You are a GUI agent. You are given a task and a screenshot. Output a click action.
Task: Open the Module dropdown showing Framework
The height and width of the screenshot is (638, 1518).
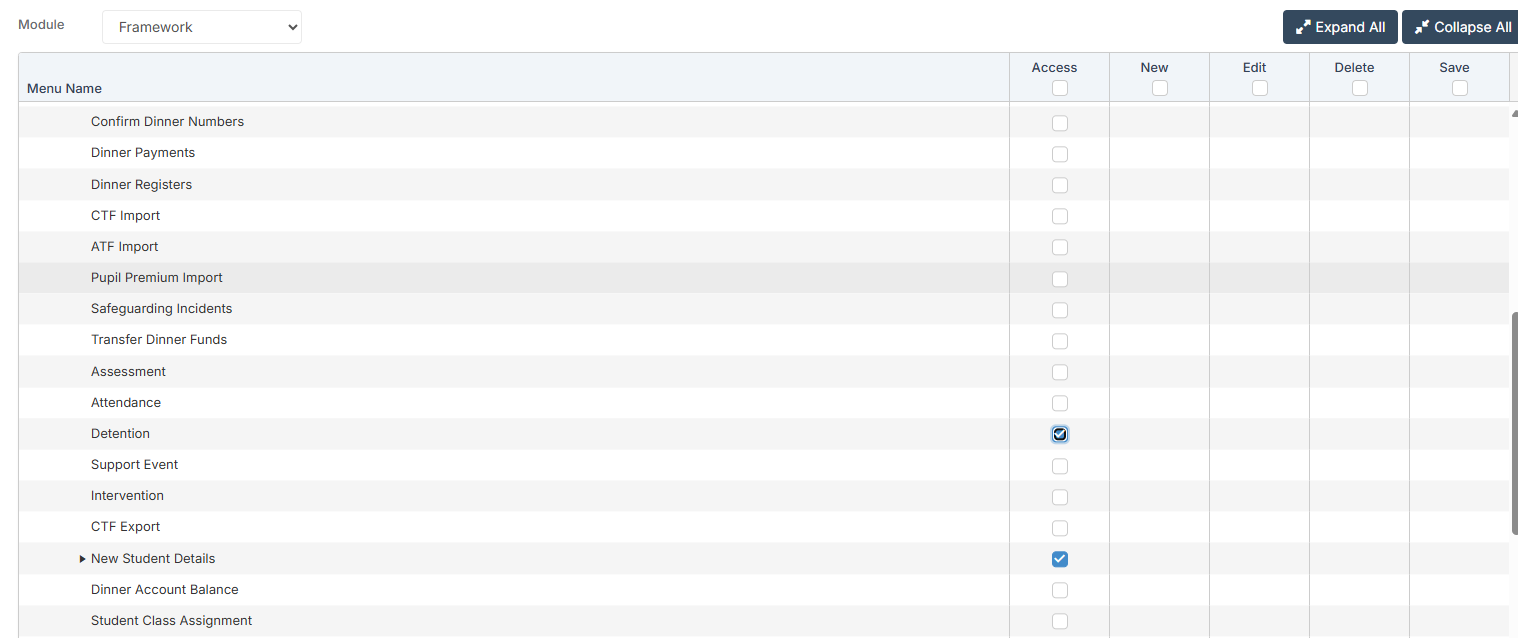pyautogui.click(x=201, y=27)
